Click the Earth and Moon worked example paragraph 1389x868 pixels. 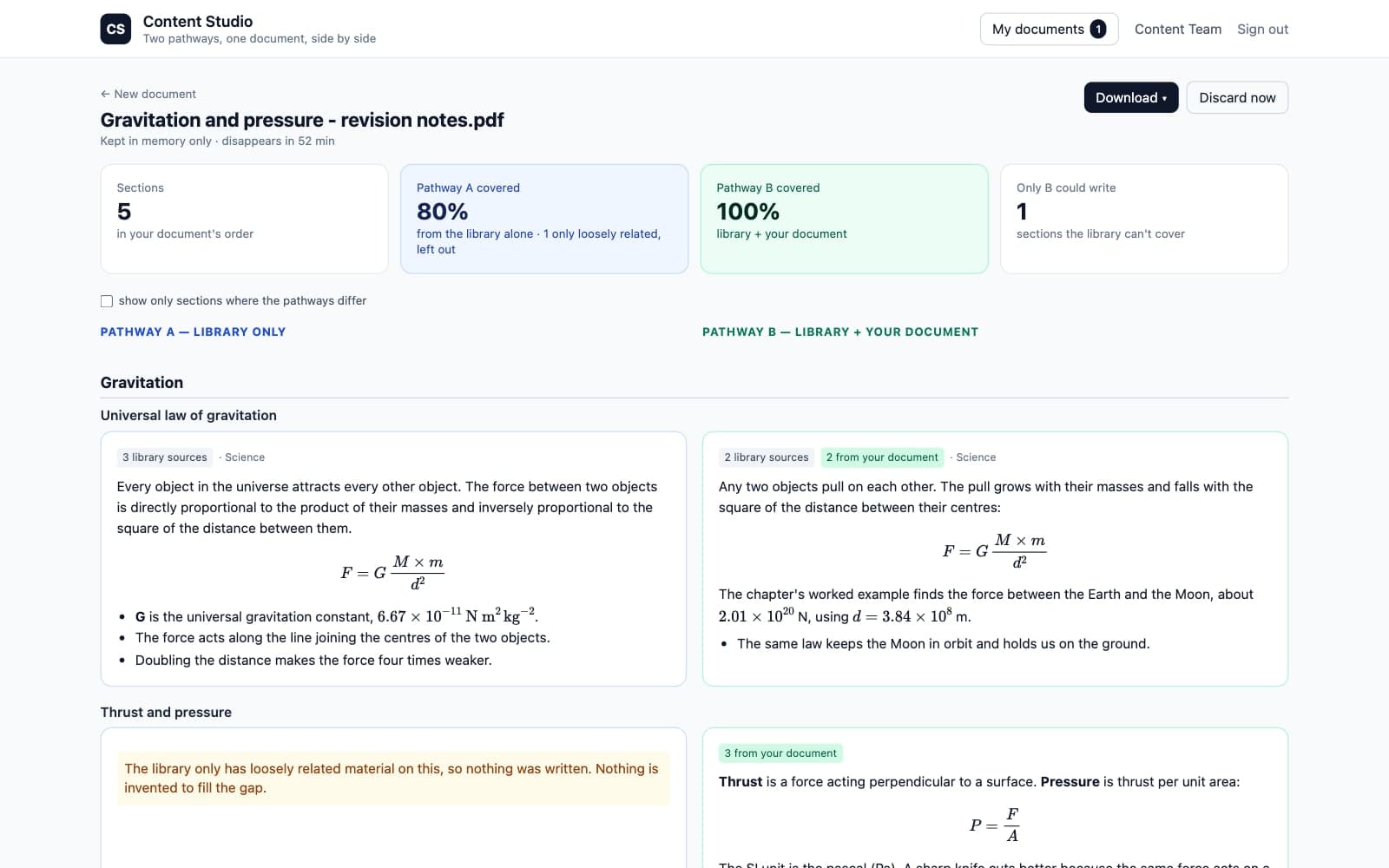coord(986,605)
